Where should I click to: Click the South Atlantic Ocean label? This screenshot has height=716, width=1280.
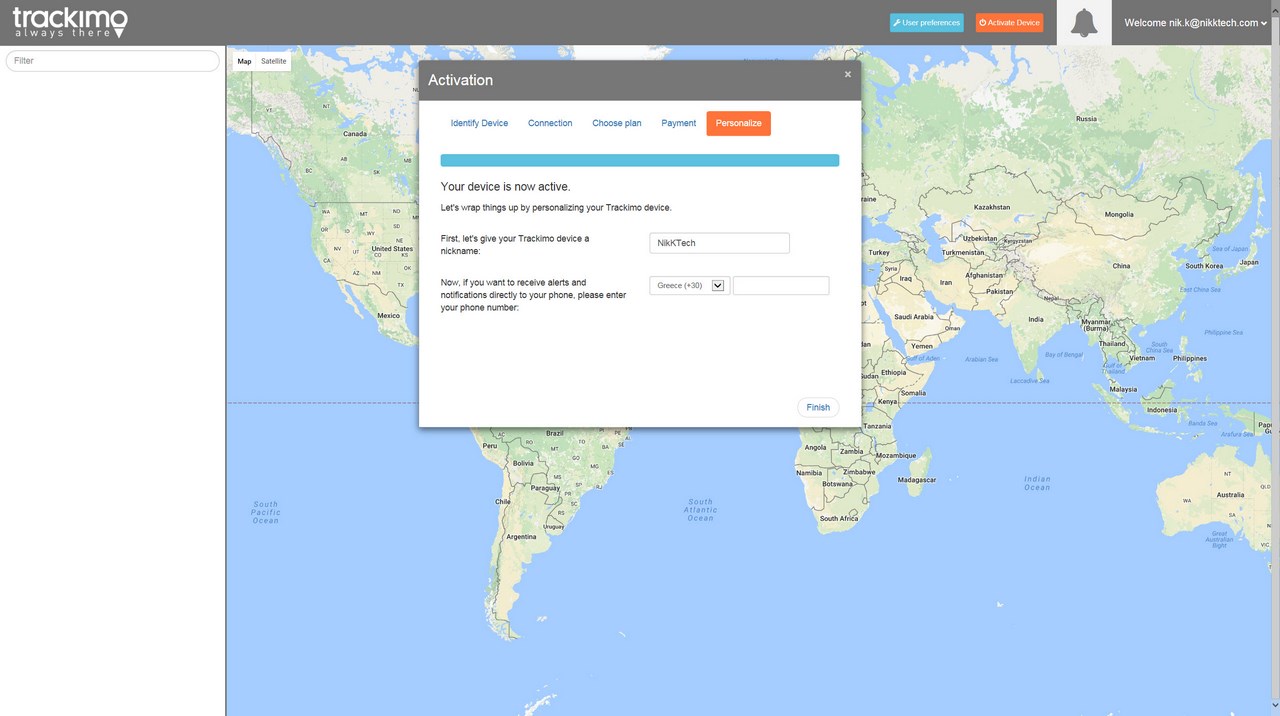click(701, 510)
